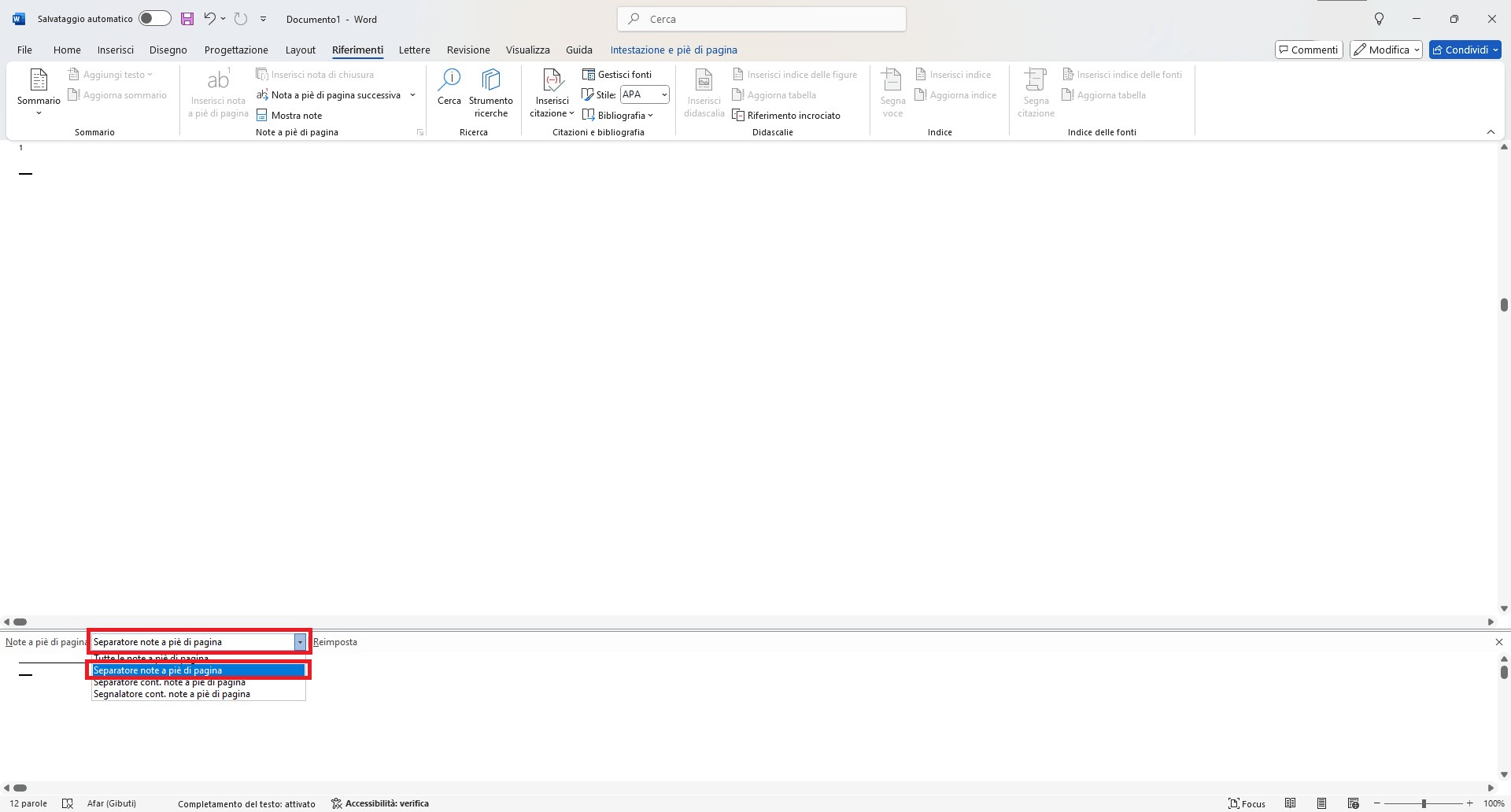Click zoom out minus button
This screenshot has height=812, width=1511.
[x=1377, y=803]
